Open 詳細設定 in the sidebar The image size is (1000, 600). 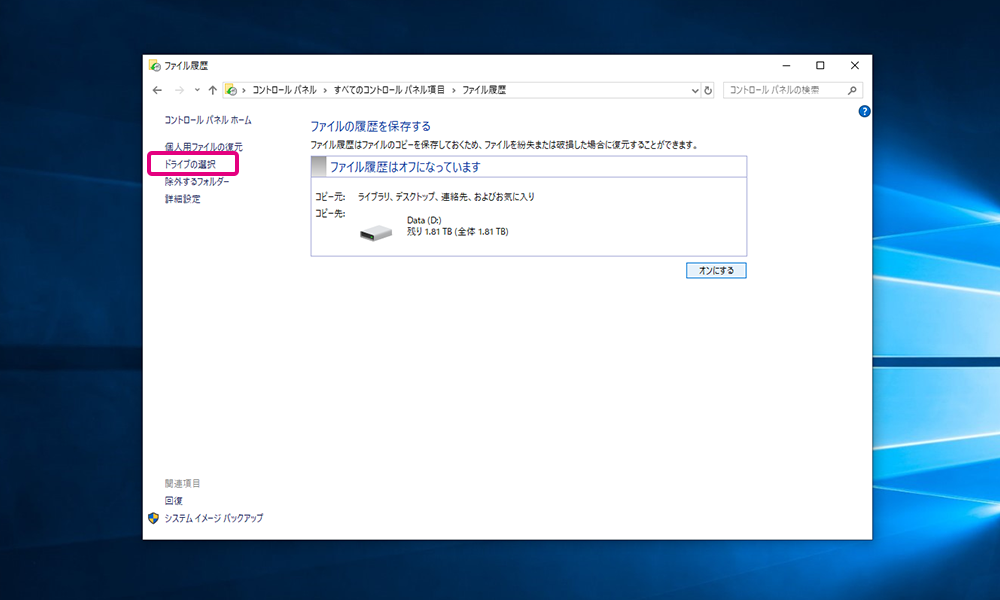pyautogui.click(x=182, y=199)
